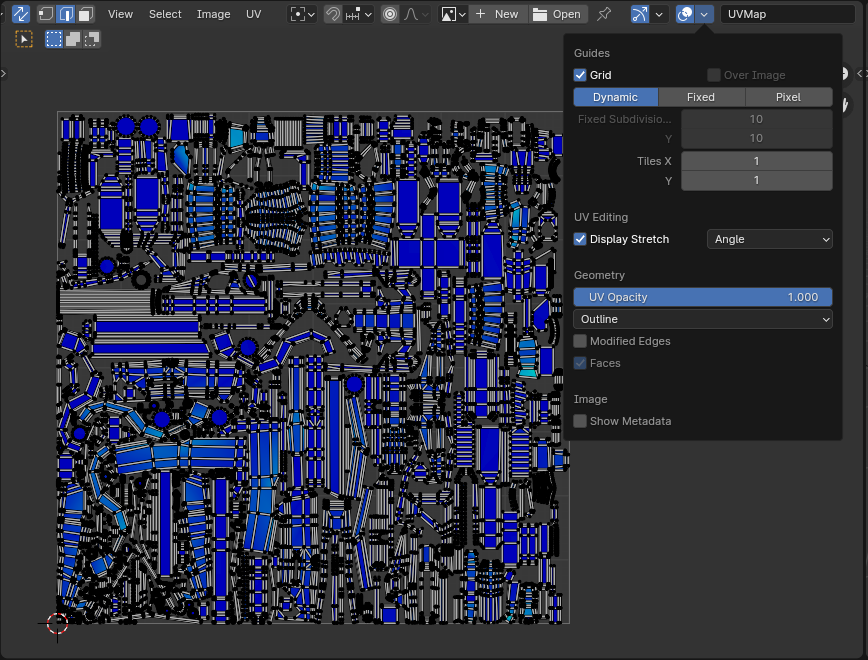Choose 'extend selection' mode icon
Image resolution: width=868 pixels, height=660 pixels.
(73, 39)
